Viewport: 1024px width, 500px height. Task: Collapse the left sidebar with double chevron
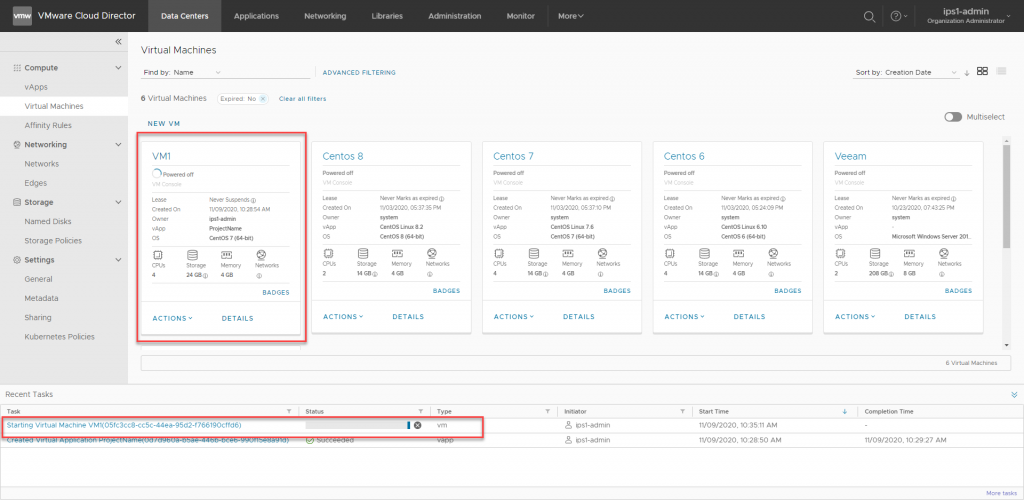coord(118,41)
